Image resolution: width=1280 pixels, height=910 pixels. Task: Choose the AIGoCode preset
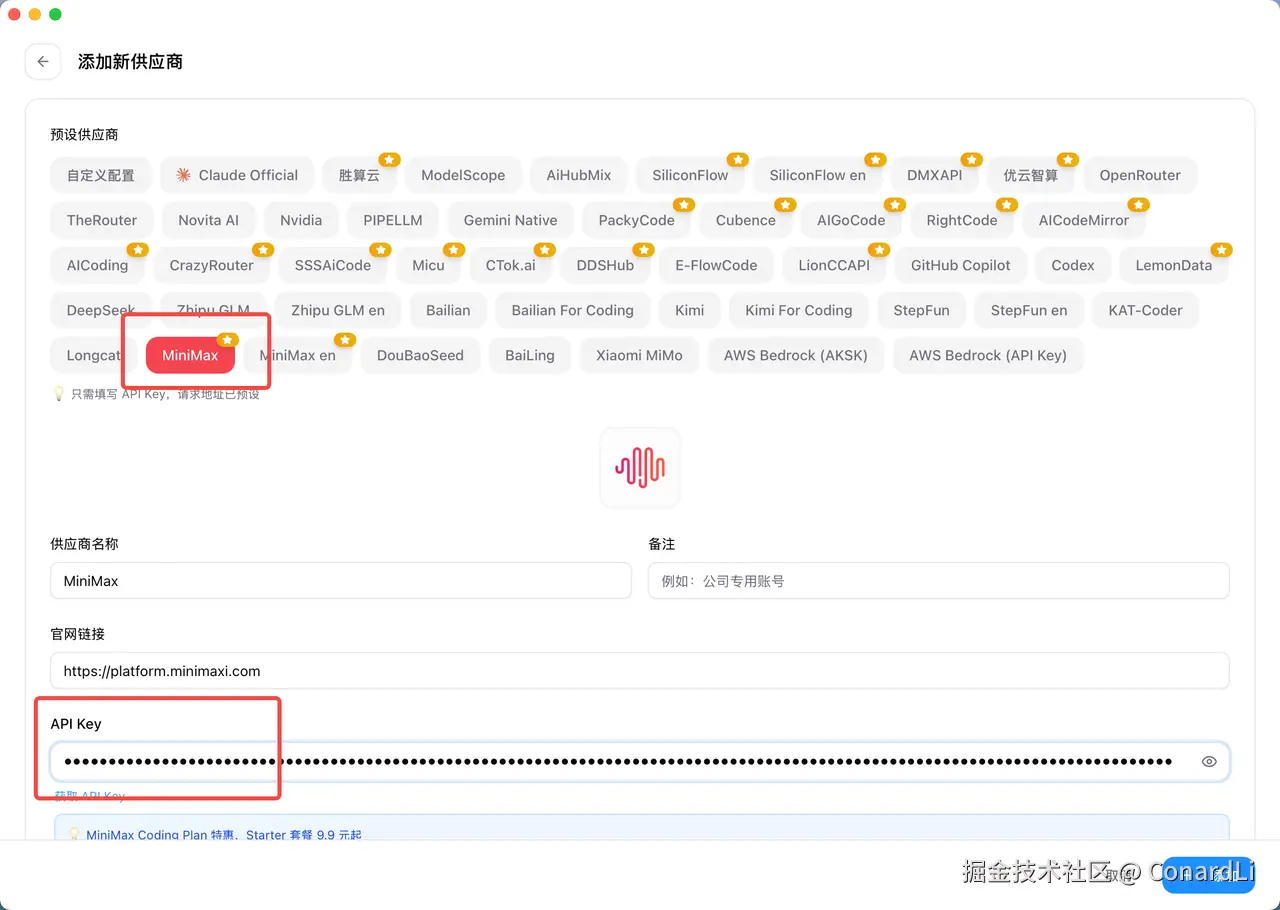851,220
